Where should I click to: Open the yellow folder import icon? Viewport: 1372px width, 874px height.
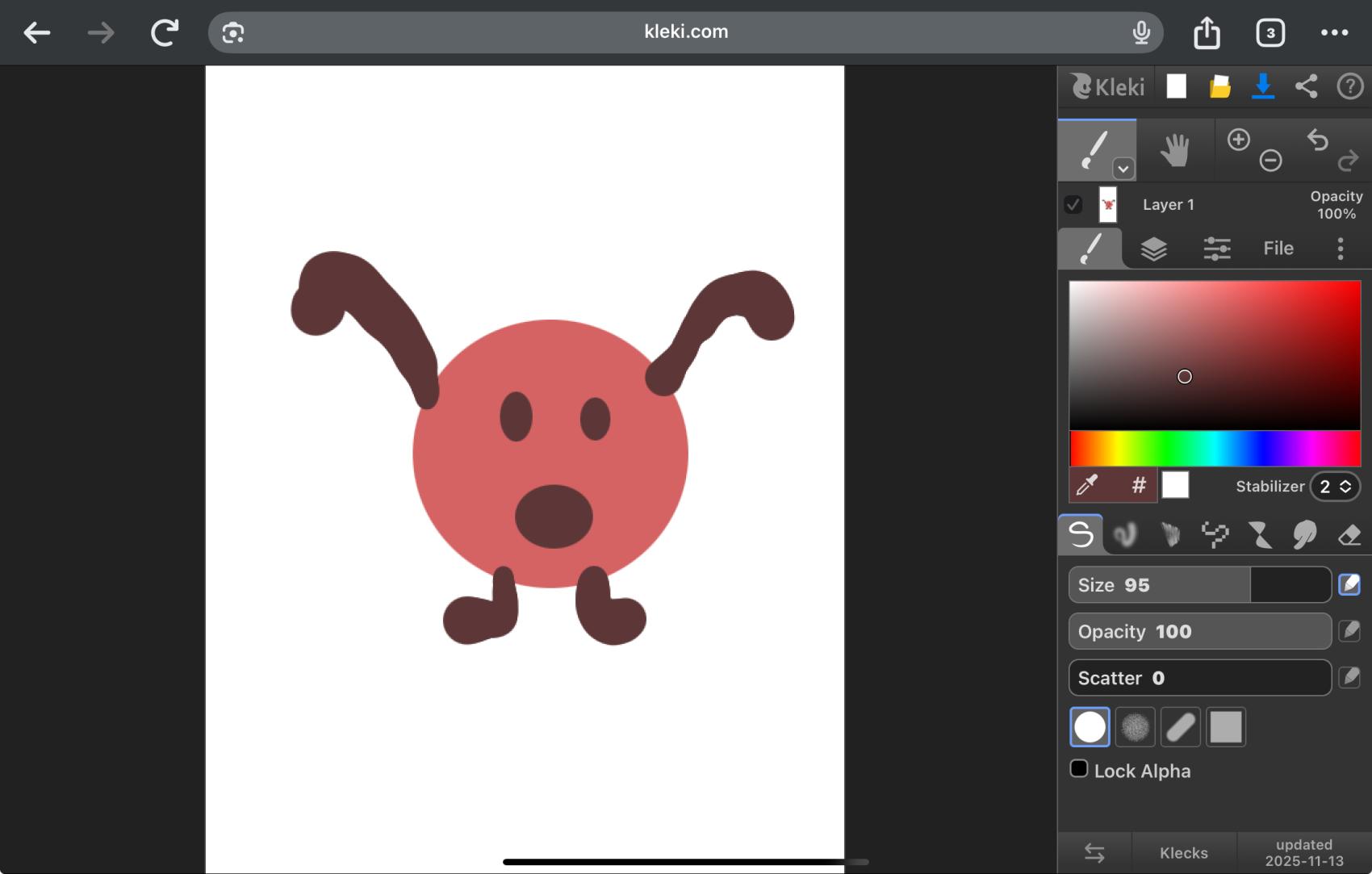1219,86
